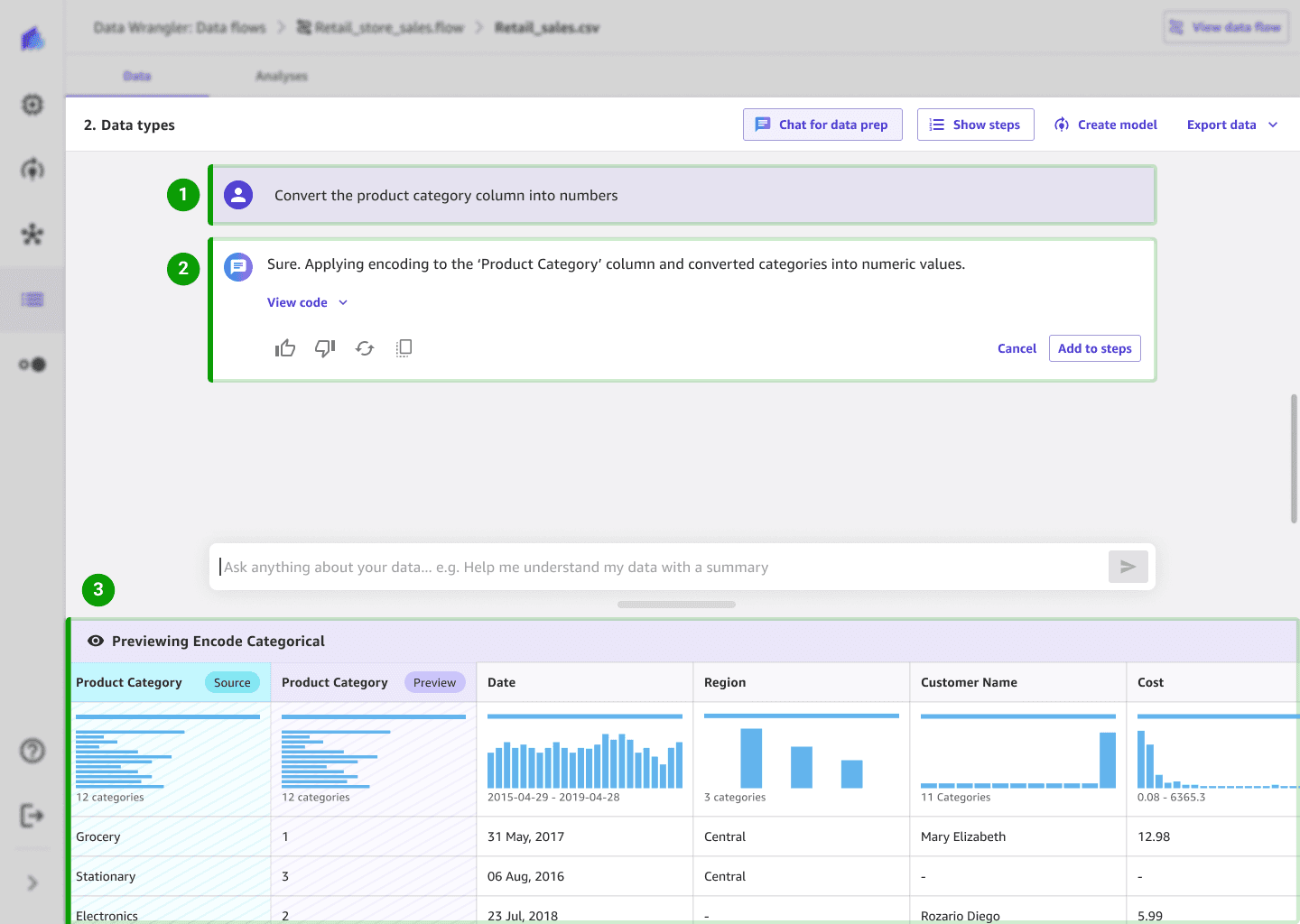This screenshot has height=924, width=1300.
Task: Click the View data flow button
Action: click(x=1226, y=27)
